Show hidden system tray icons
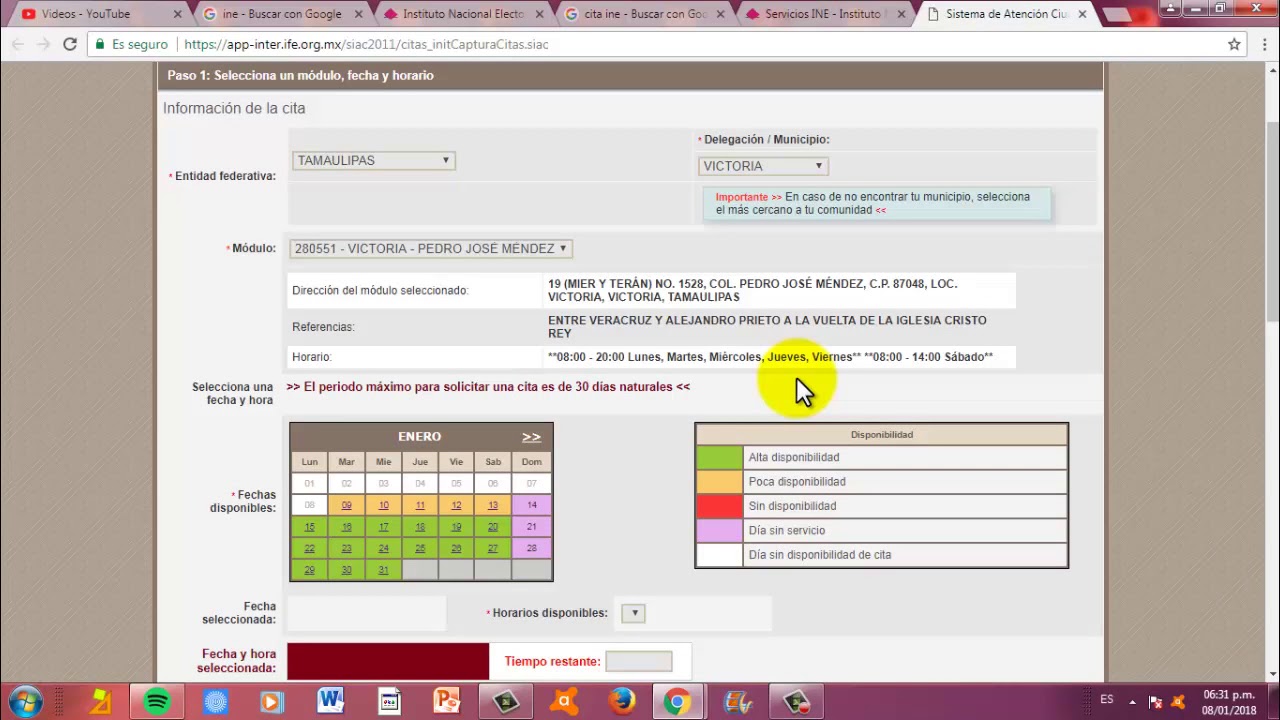The image size is (1280, 720). coord(1133,701)
